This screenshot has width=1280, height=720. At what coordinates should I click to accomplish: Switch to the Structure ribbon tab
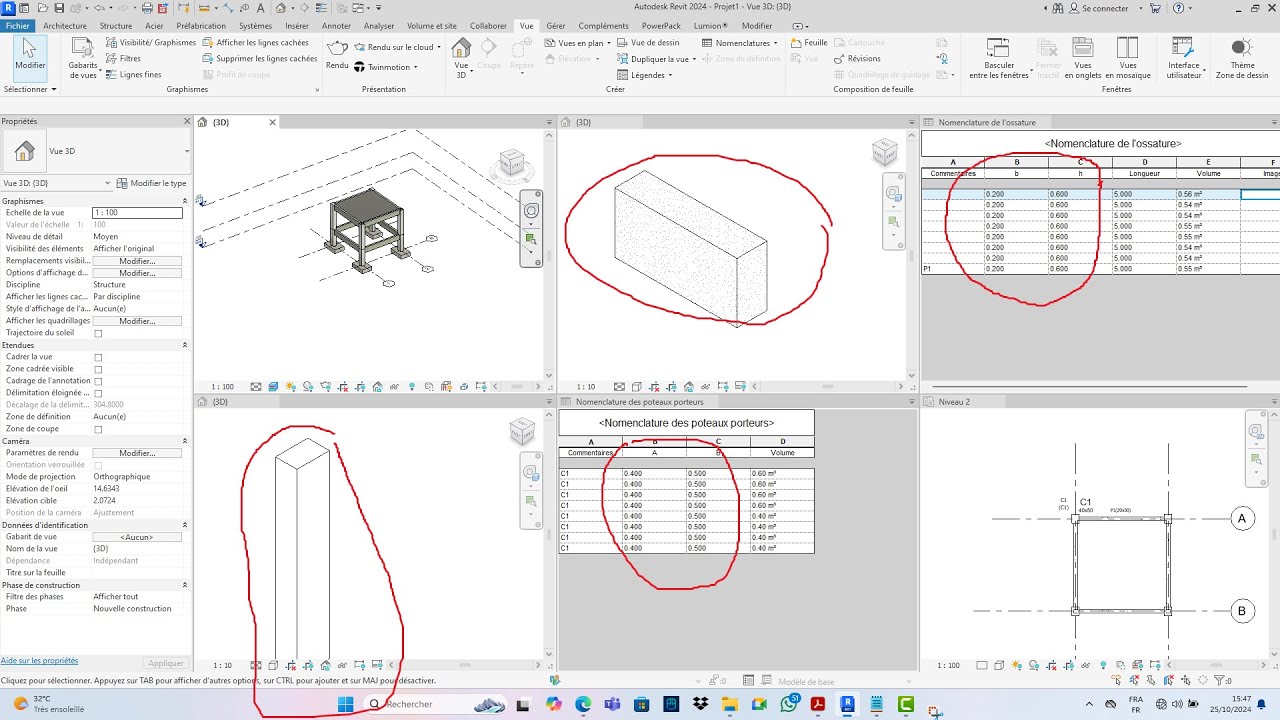[116, 26]
